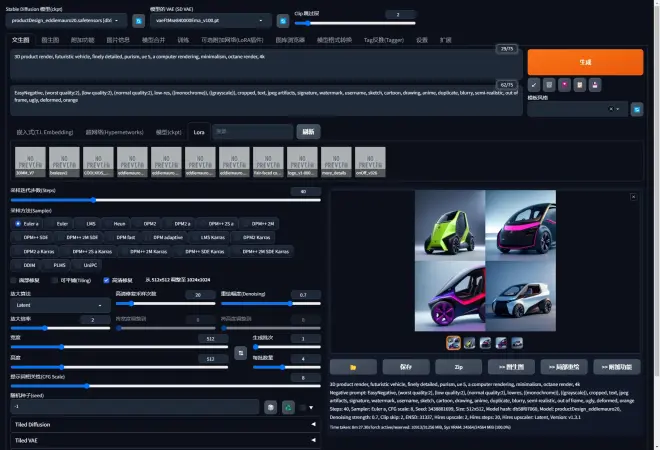The height and width of the screenshot is (450, 660).
Task: Select the Euler a sampler
Action: click(27, 224)
